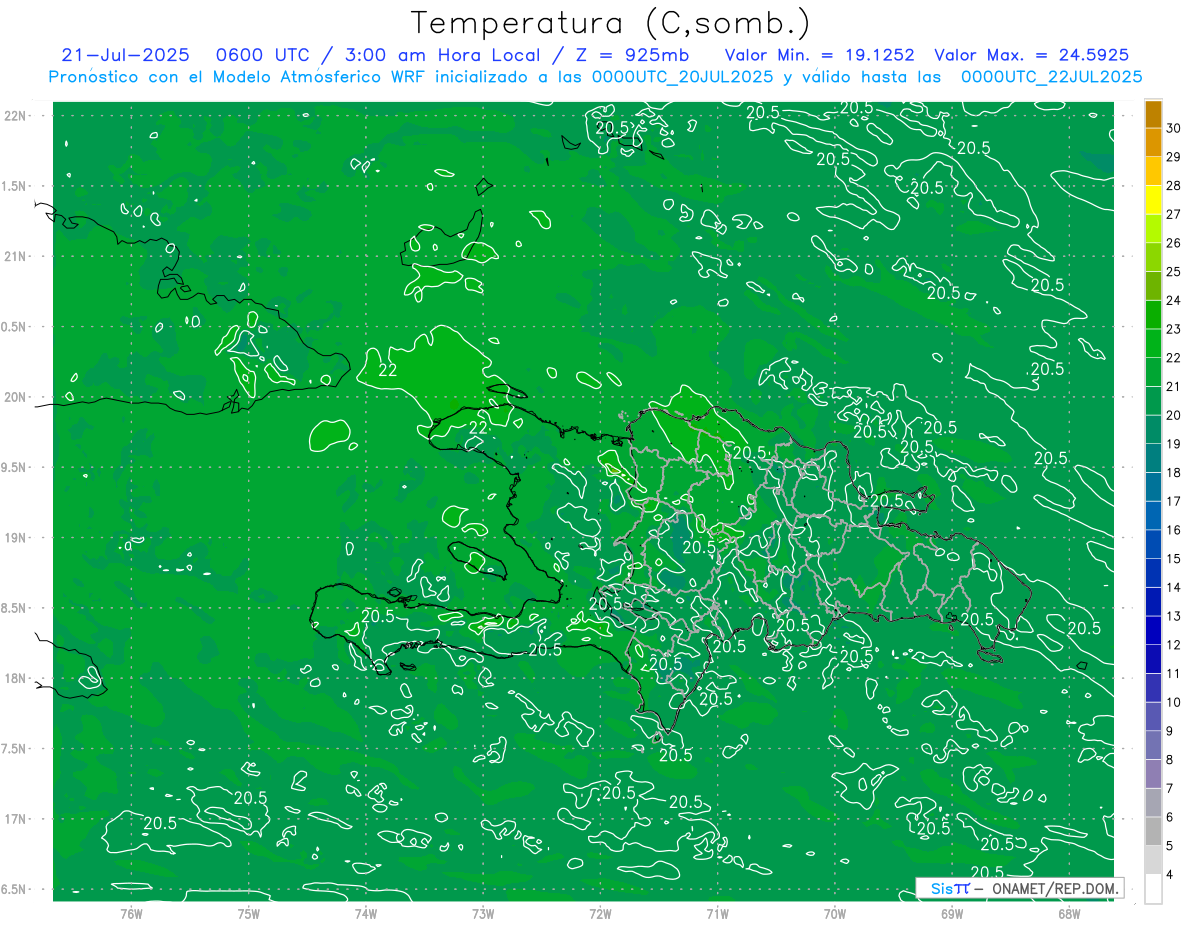The width and height of the screenshot is (1200, 927).
Task: Click the '75W' longitude axis label
Action: pos(249,913)
